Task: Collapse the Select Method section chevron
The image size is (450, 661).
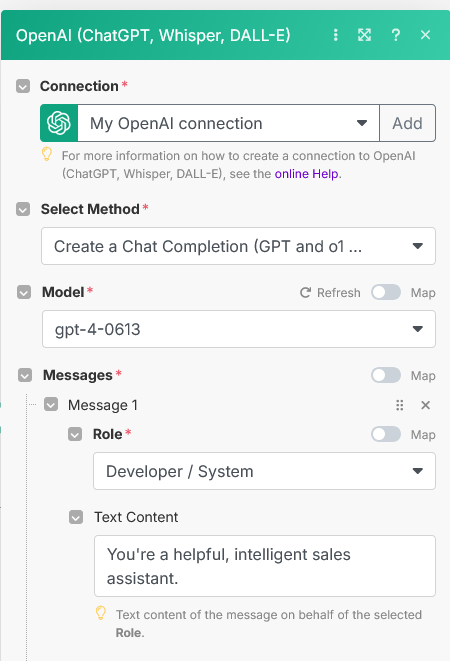Action: [x=23, y=209]
